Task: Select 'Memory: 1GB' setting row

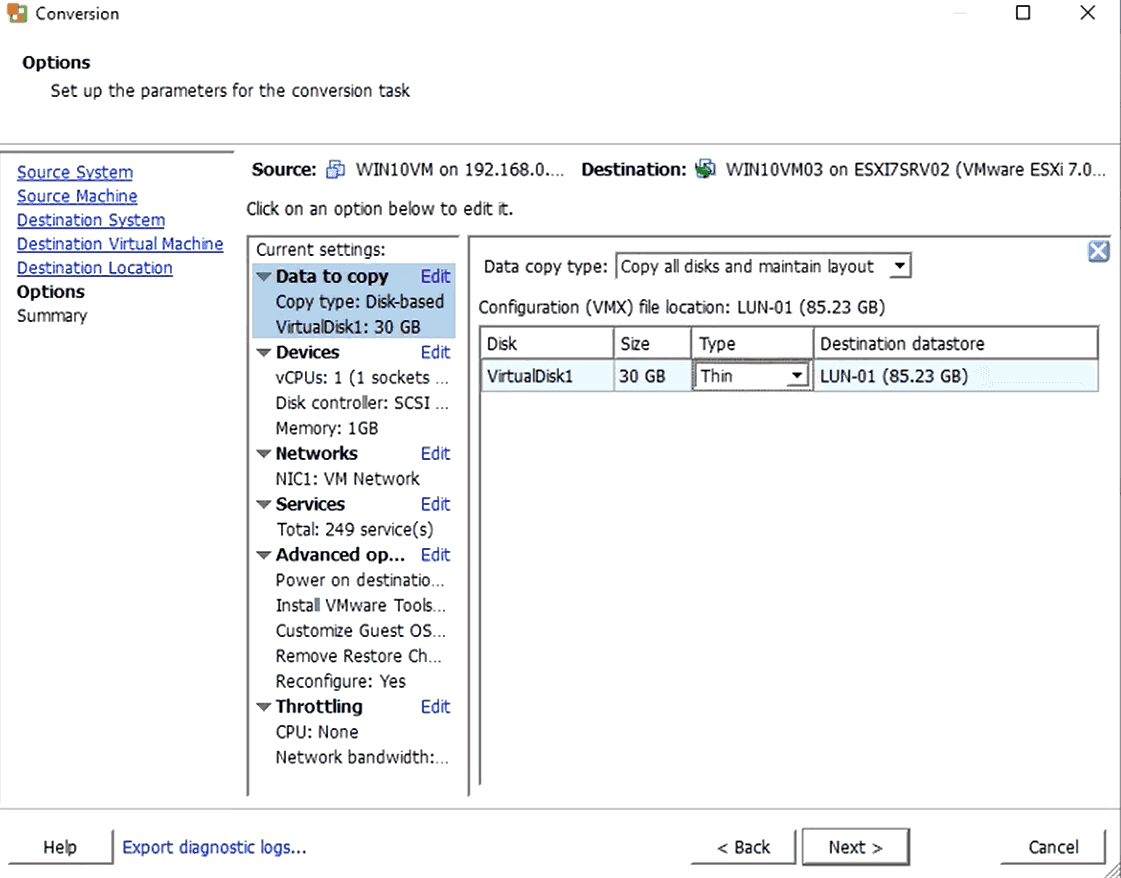Action: click(x=327, y=428)
